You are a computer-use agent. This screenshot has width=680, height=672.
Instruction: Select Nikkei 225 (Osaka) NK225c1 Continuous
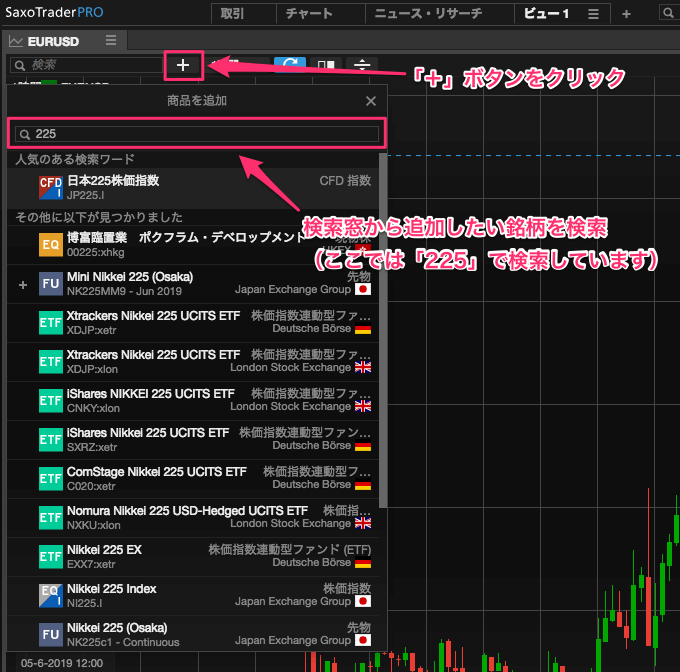point(193,634)
